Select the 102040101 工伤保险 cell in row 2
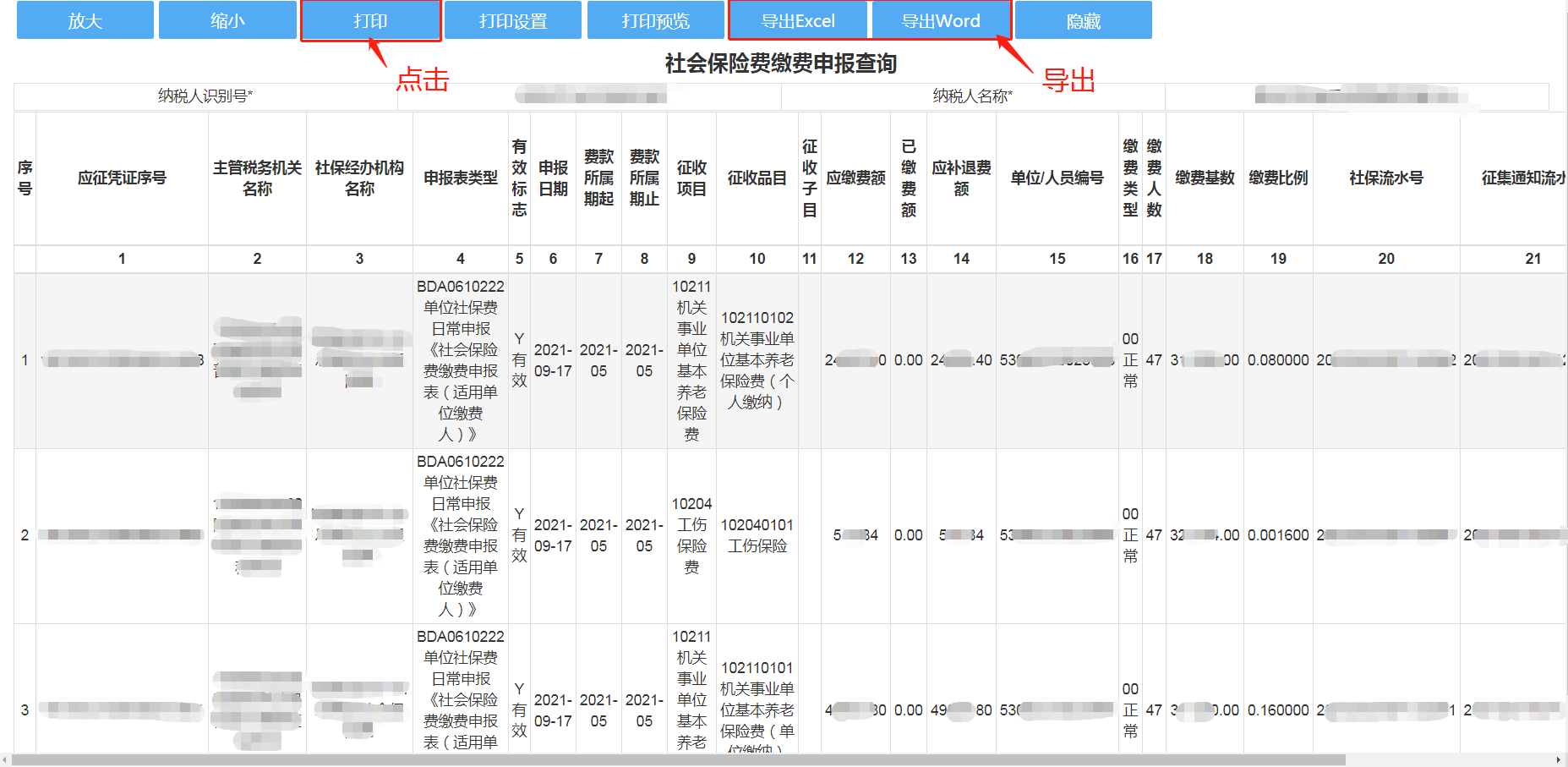1568x767 pixels. pos(757,535)
